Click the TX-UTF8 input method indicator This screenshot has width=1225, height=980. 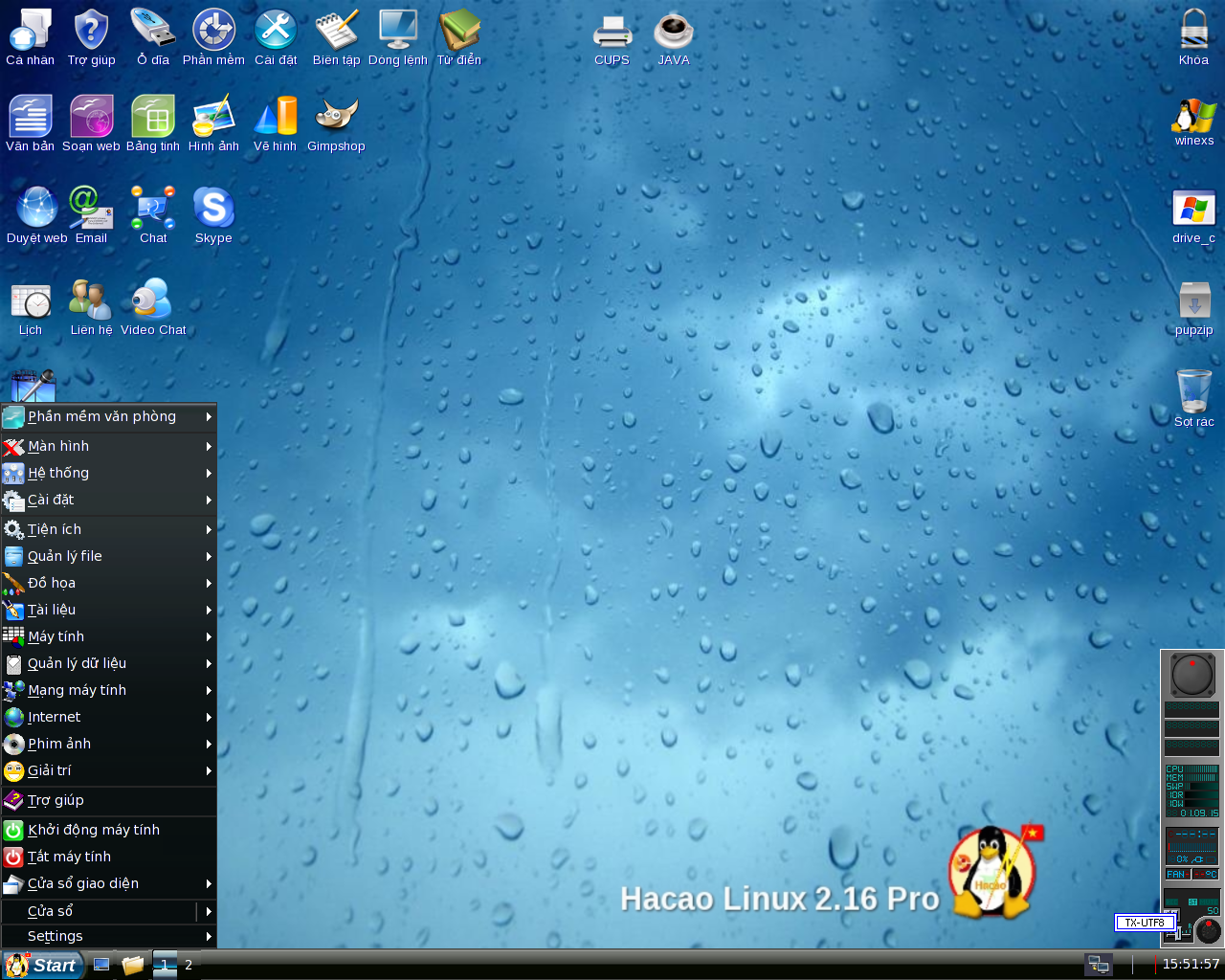[x=1145, y=923]
